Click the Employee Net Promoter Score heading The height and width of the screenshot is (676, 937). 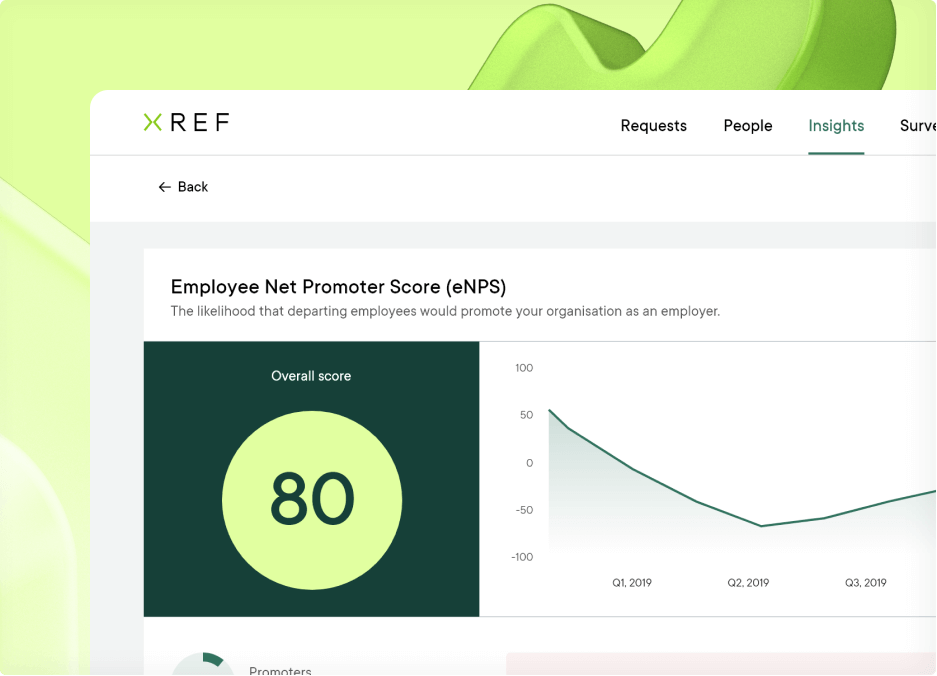[x=337, y=287]
